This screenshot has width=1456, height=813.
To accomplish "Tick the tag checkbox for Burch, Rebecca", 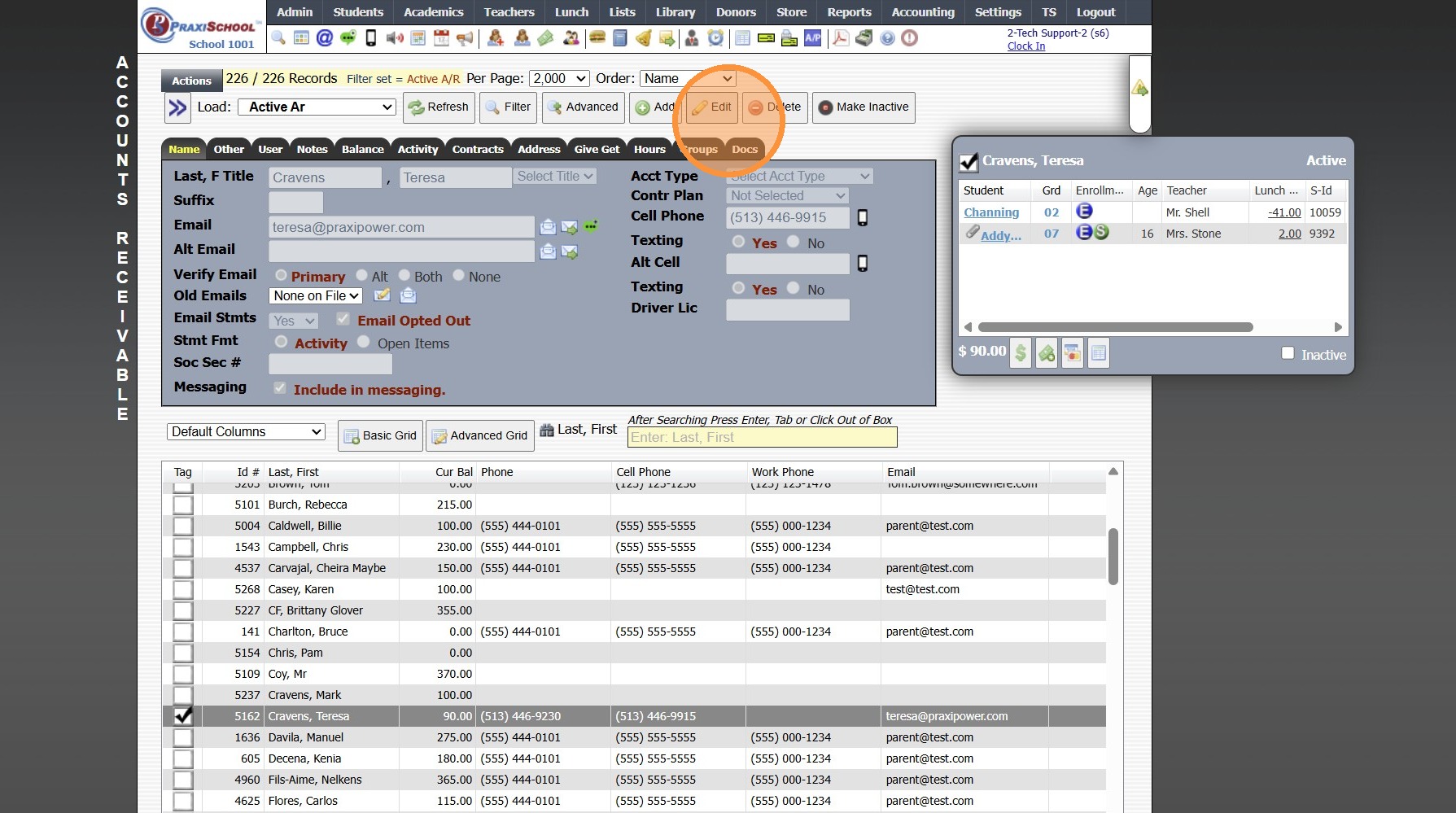I will coord(183,505).
